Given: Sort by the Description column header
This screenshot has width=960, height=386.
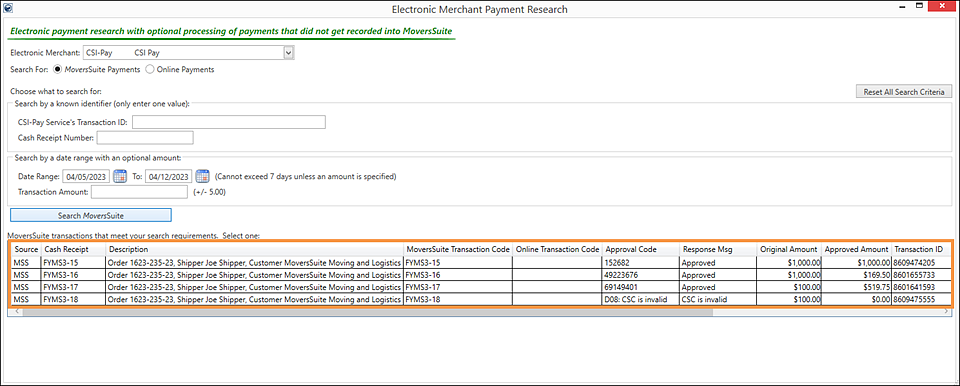Looking at the screenshot, I should pos(255,249).
